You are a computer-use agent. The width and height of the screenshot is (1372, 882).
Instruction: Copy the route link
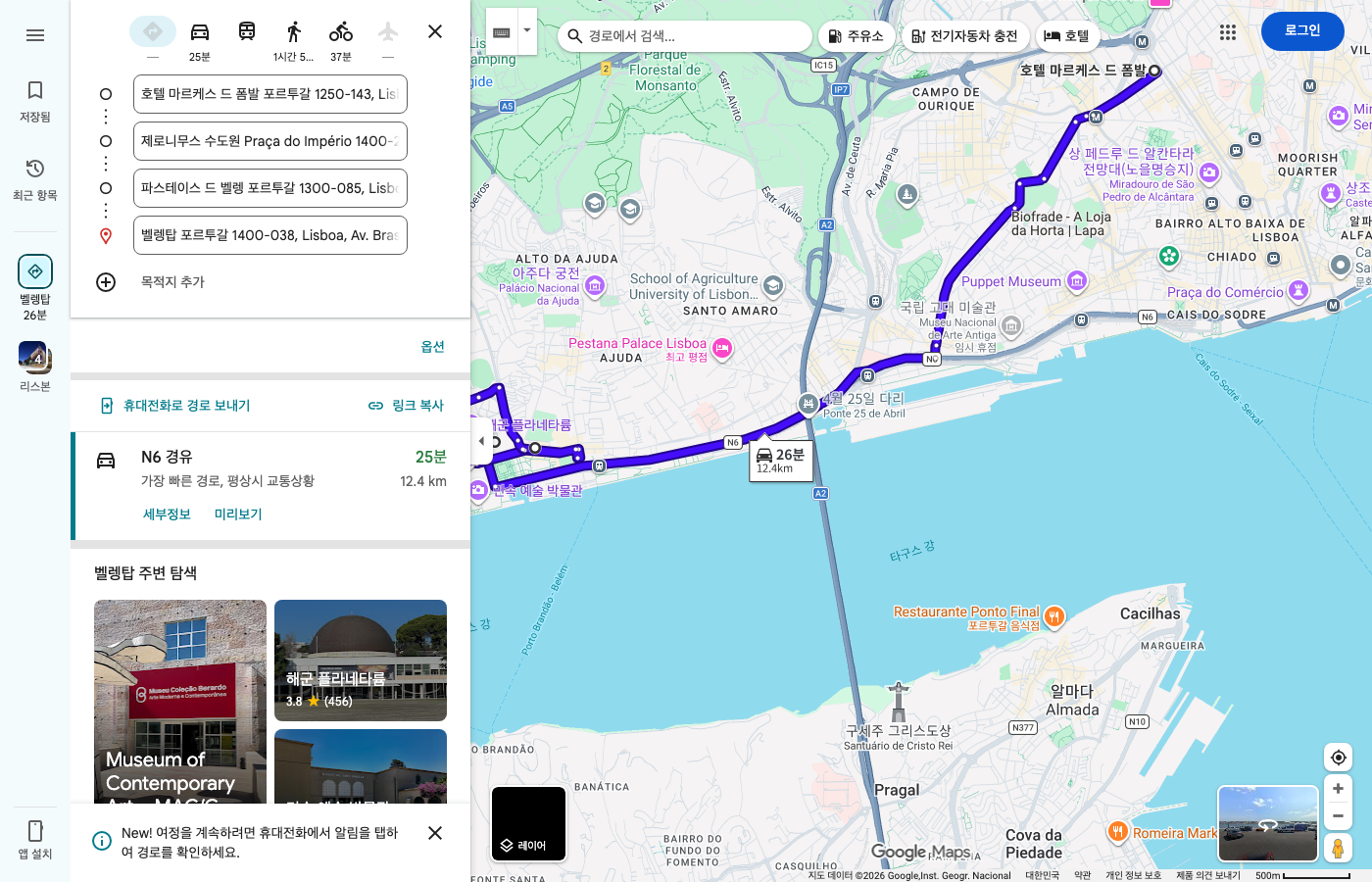coord(407,406)
